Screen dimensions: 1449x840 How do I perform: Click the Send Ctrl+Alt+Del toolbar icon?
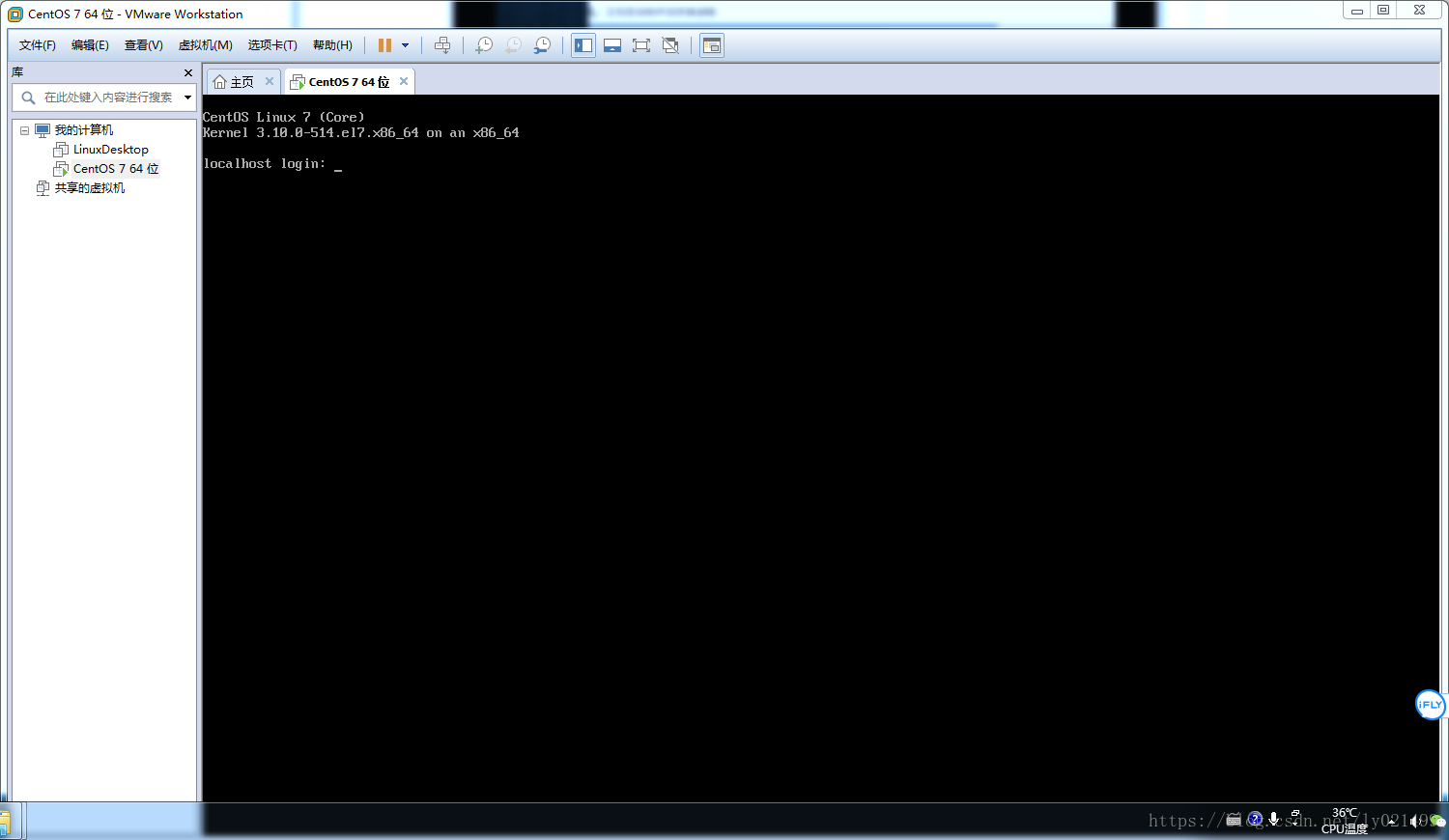pos(442,45)
